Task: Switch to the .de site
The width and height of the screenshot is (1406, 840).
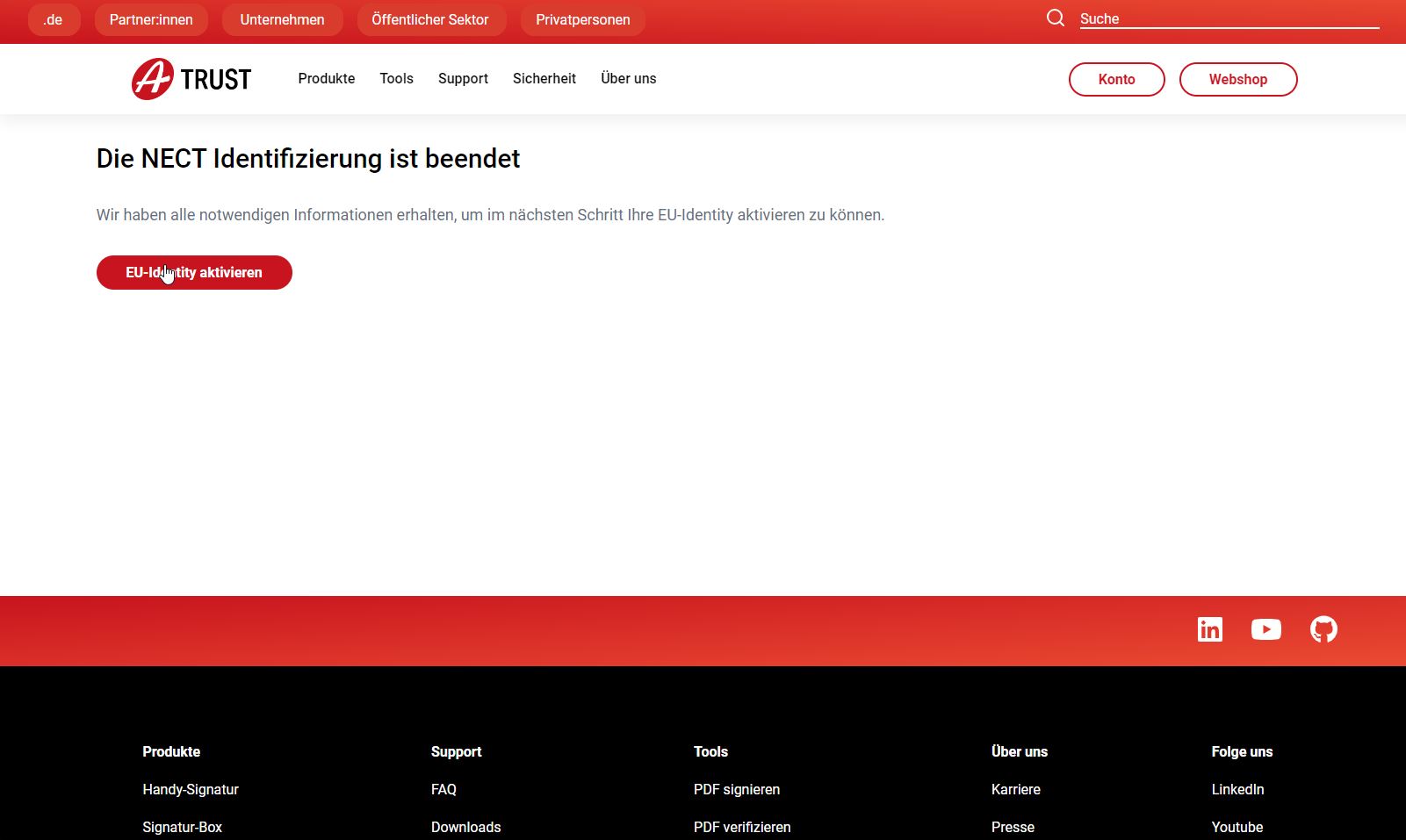Action: [x=54, y=19]
